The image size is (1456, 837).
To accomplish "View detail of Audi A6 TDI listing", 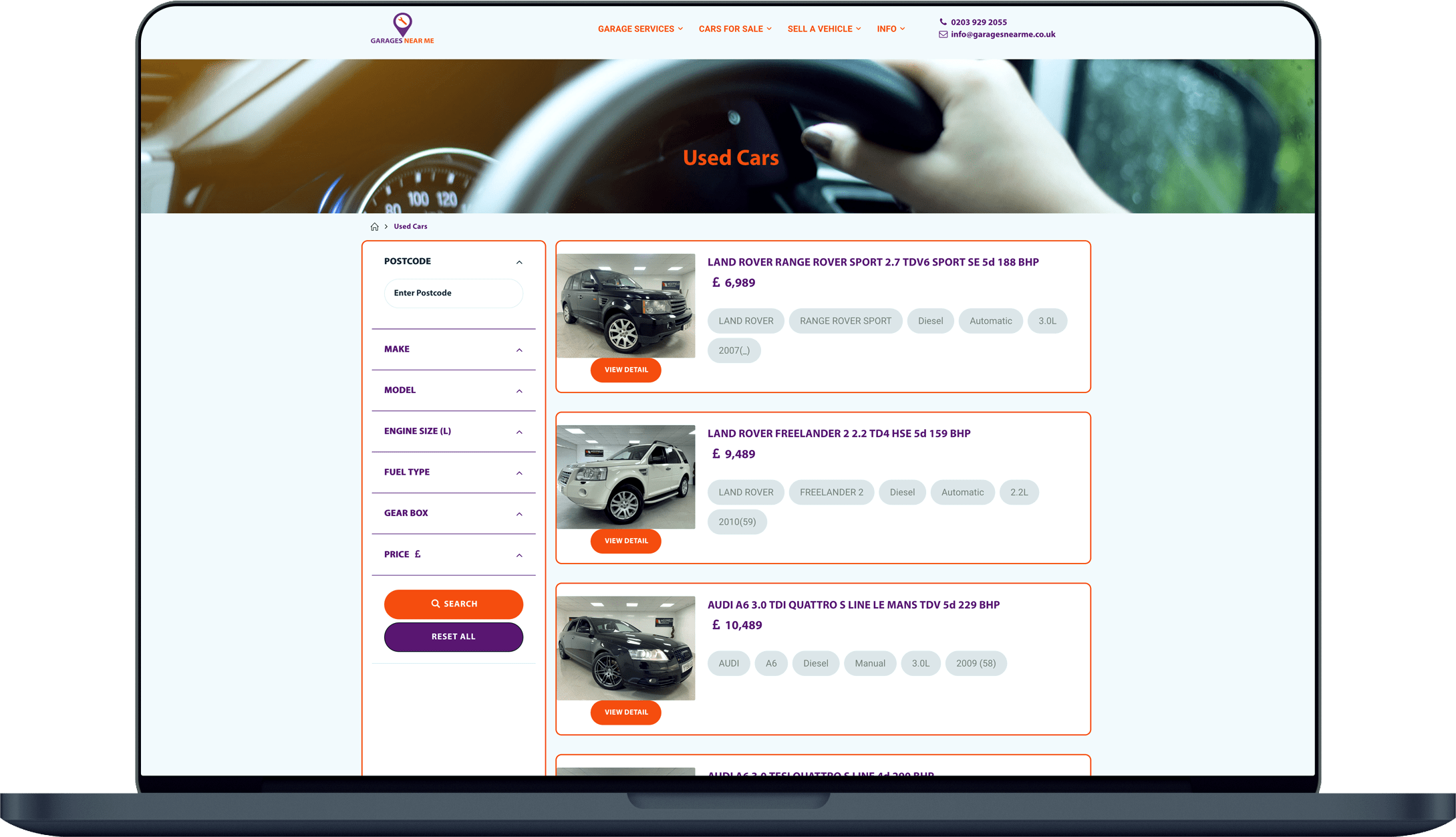I will (625, 712).
